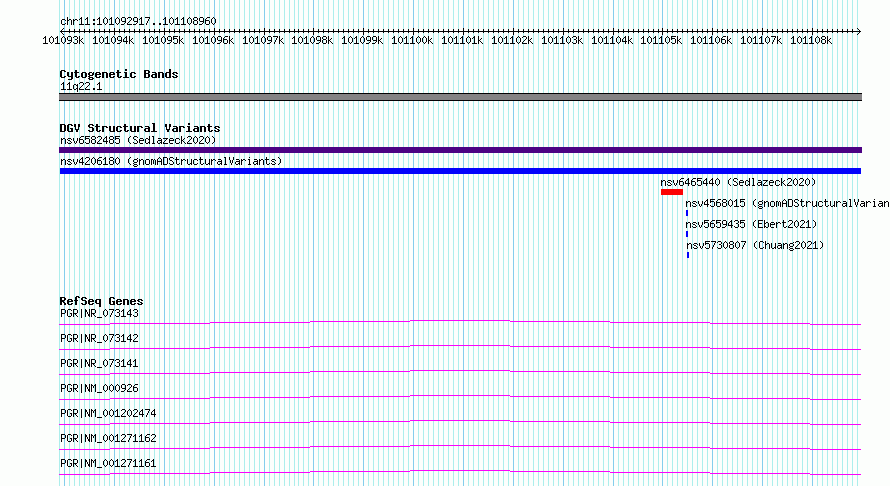Image resolution: width=890 pixels, height=486 pixels.
Task: Click the gray 11q22.1 cytogenetic band bar
Action: click(x=460, y=97)
